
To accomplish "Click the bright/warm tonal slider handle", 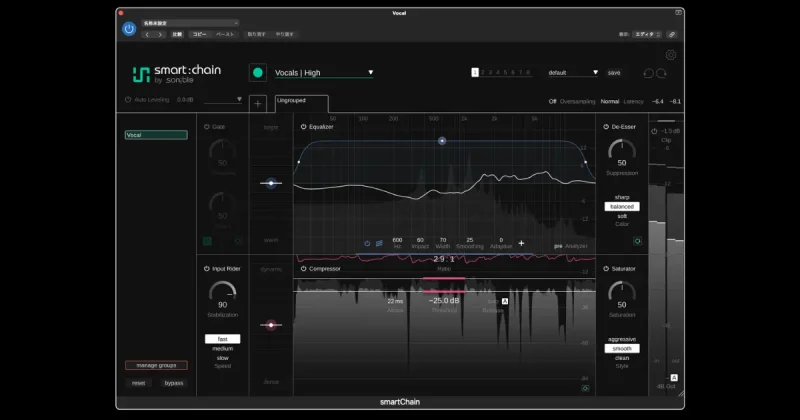I will pos(271,183).
